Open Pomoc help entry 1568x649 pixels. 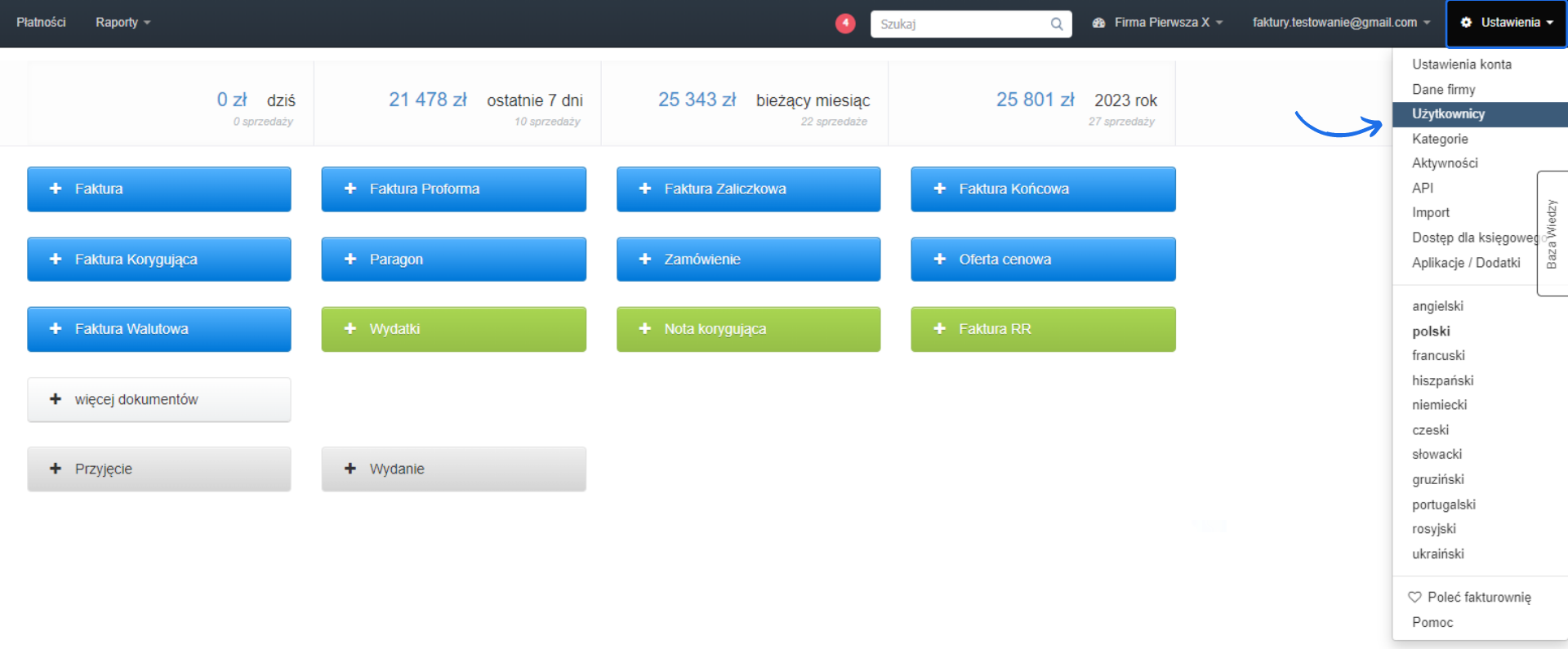pos(1432,622)
